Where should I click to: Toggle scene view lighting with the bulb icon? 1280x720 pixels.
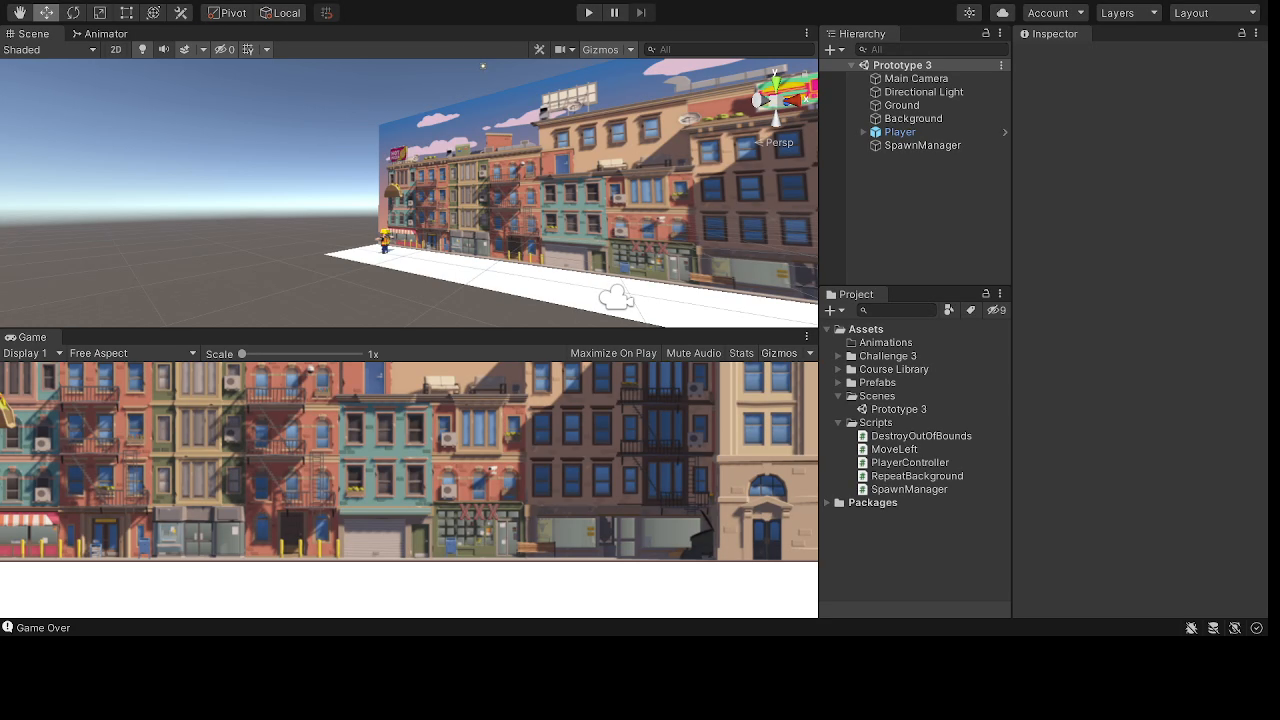(x=143, y=49)
